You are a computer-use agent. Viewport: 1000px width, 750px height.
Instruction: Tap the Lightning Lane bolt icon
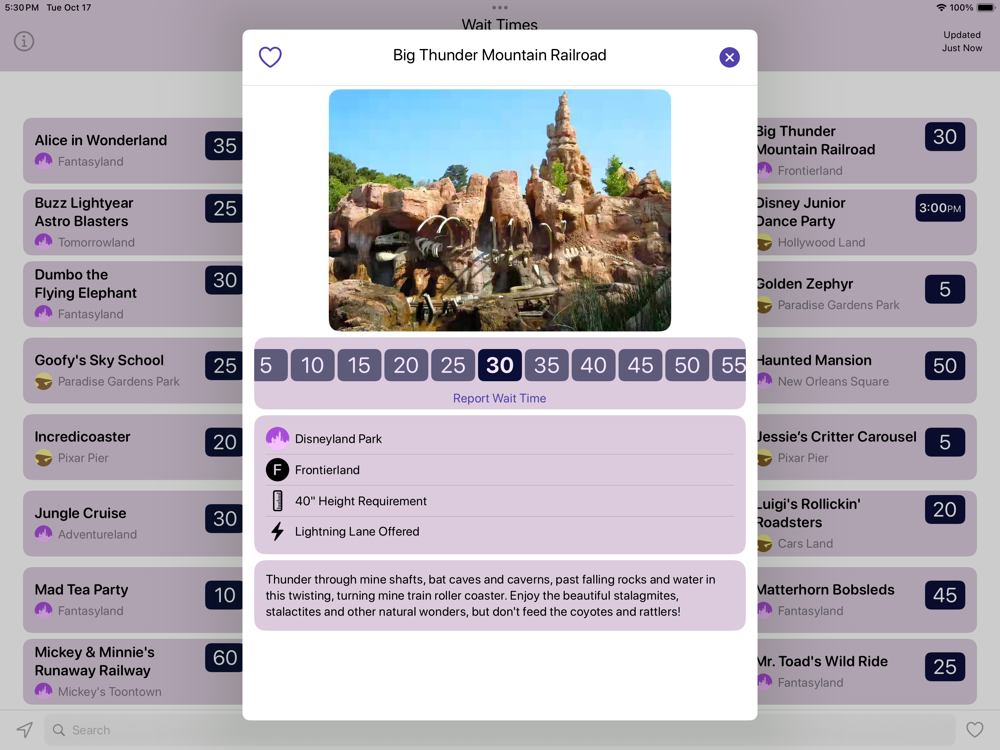tap(277, 531)
